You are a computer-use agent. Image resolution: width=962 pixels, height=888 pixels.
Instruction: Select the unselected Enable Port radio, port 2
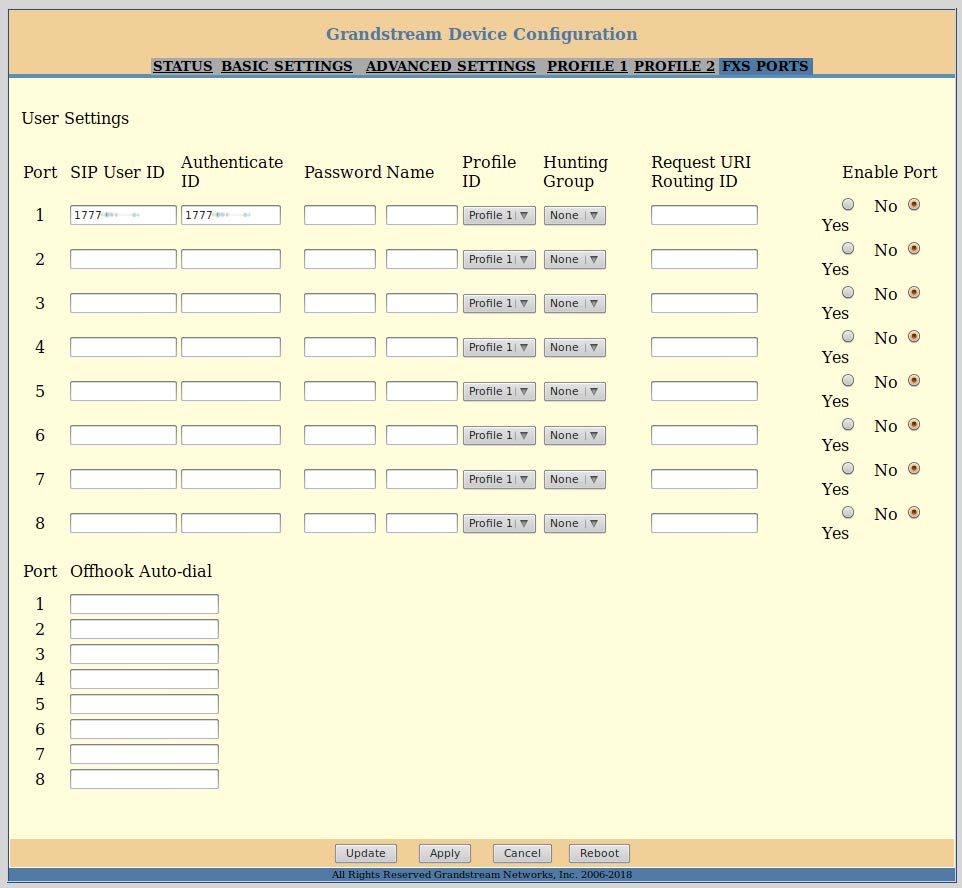click(848, 248)
